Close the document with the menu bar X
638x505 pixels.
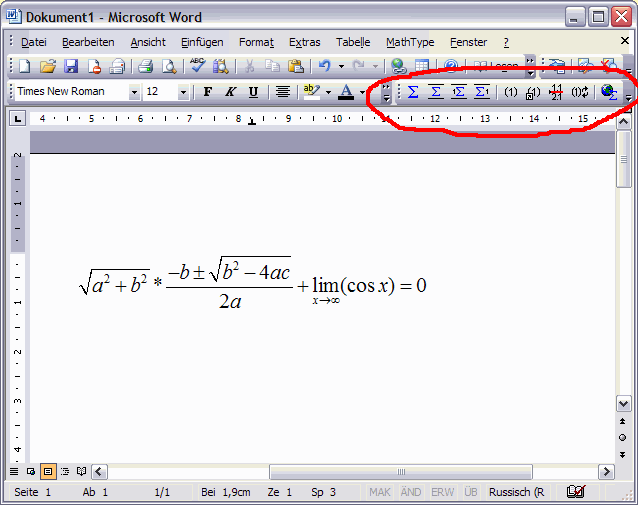pyautogui.click(x=625, y=41)
